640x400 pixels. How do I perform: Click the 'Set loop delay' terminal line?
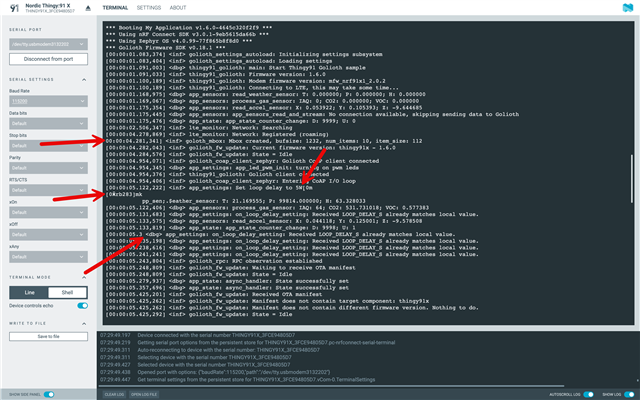coord(209,188)
